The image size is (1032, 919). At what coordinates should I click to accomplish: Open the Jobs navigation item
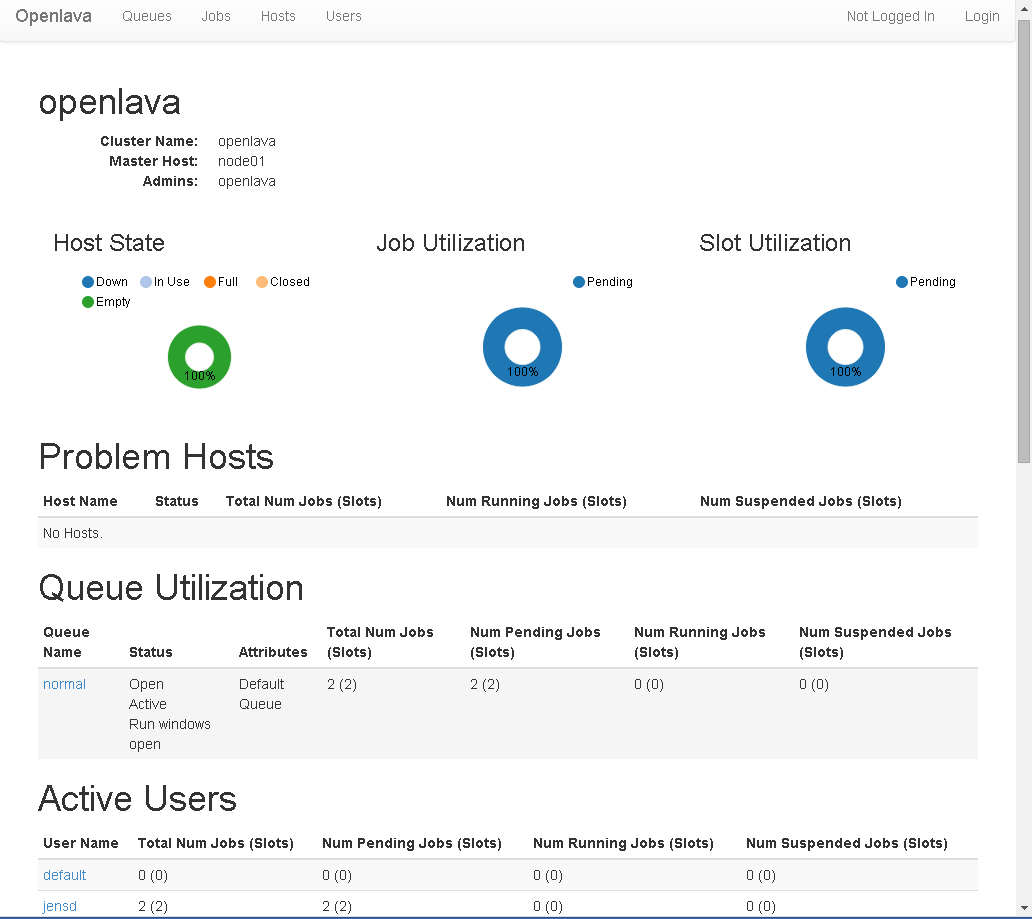point(216,16)
